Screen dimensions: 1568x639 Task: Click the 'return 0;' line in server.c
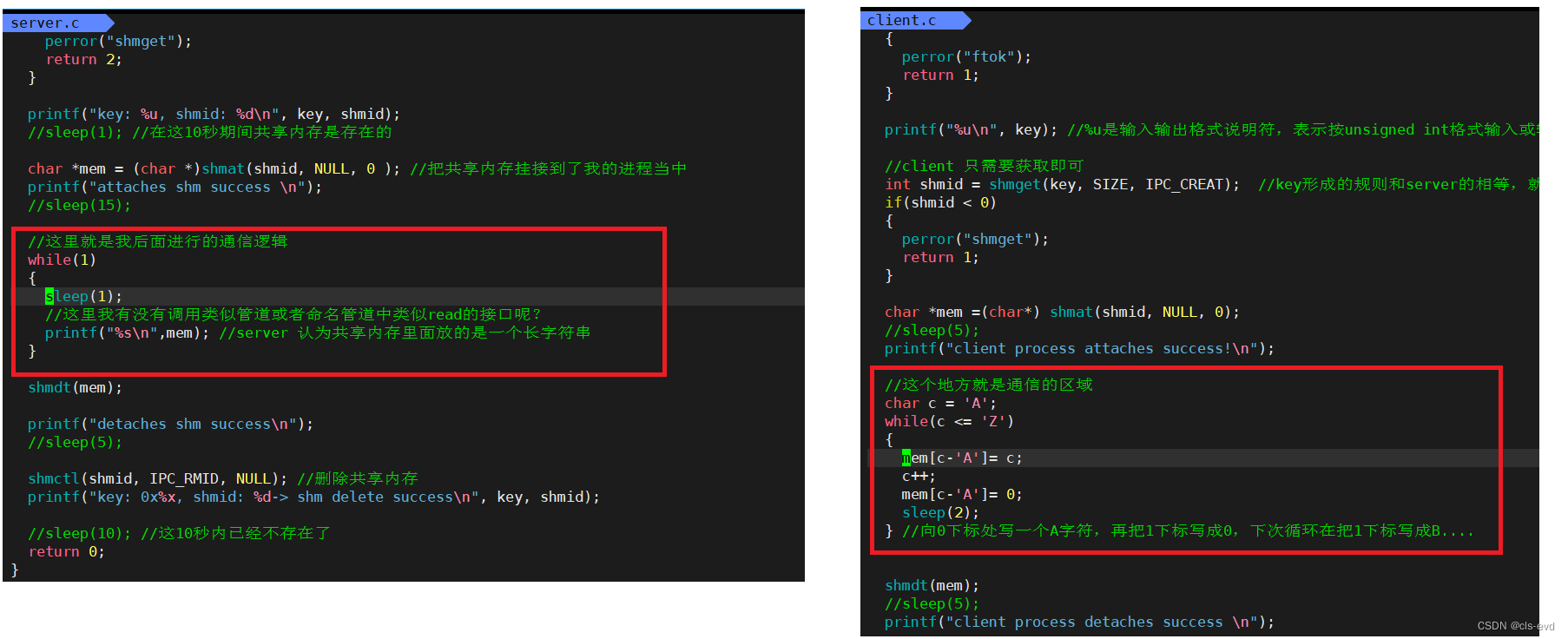click(66, 551)
